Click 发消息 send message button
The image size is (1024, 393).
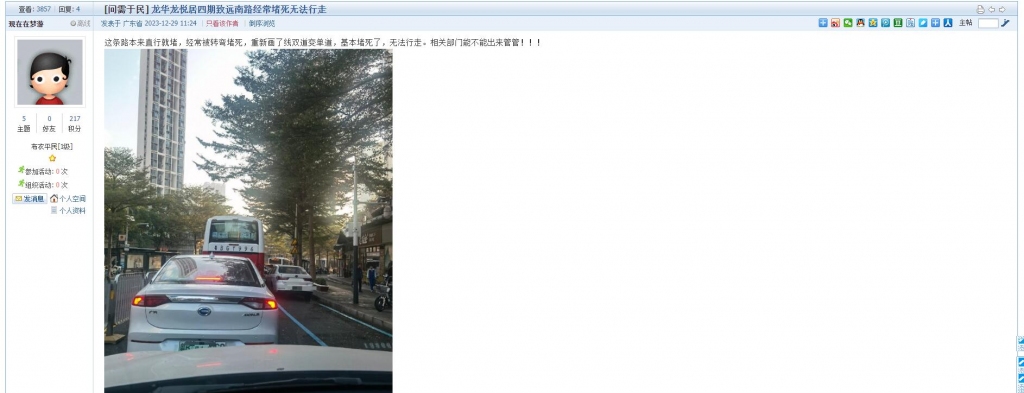(x=30, y=198)
